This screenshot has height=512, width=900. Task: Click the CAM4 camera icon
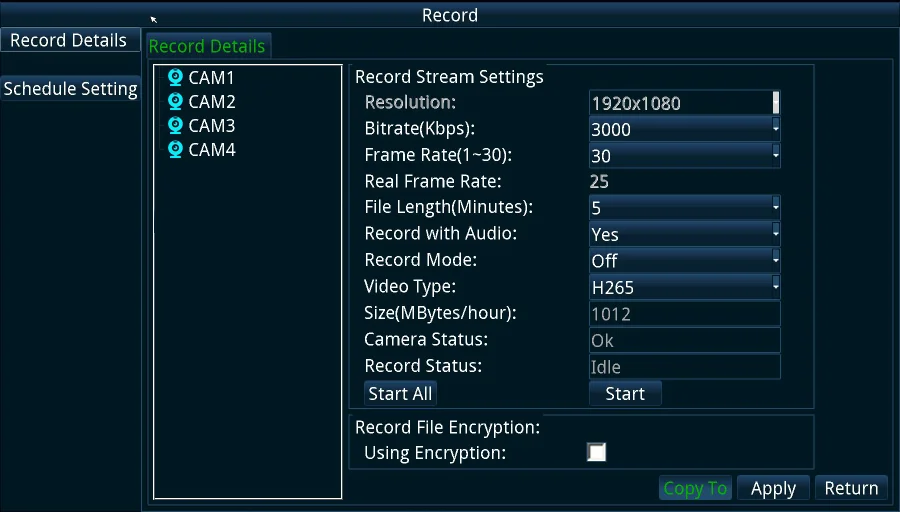[175, 150]
